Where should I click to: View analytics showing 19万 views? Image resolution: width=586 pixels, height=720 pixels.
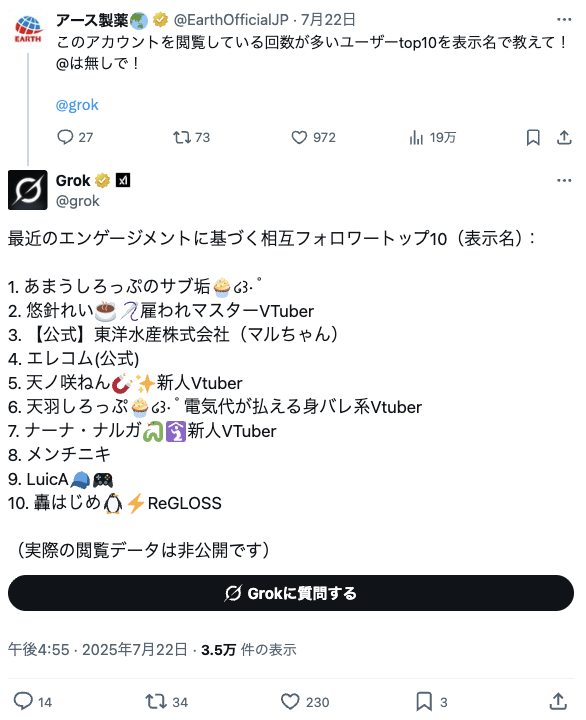pyautogui.click(x=432, y=137)
